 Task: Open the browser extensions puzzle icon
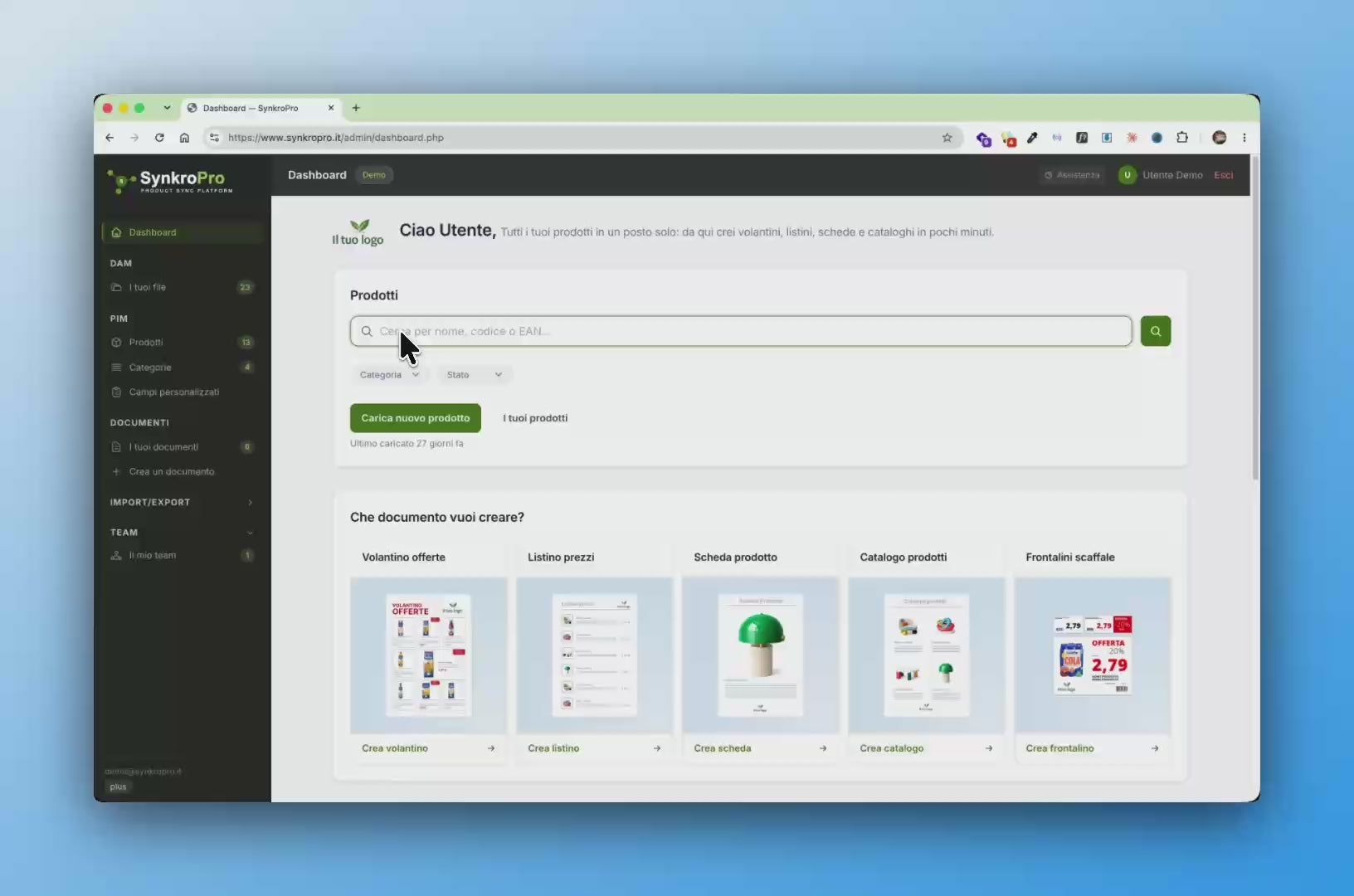[1182, 138]
